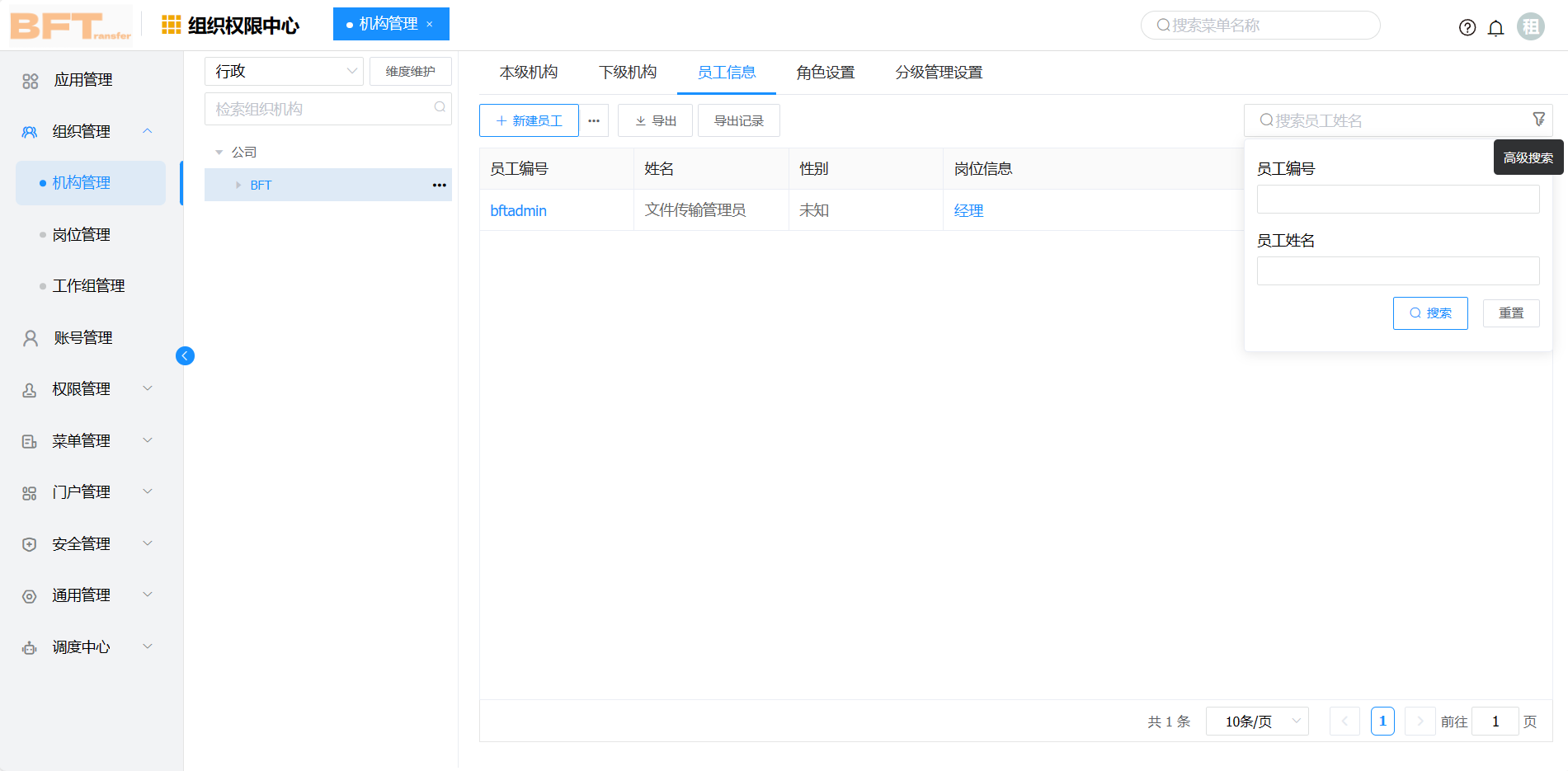Click the advanced search filter icon

click(x=1538, y=120)
